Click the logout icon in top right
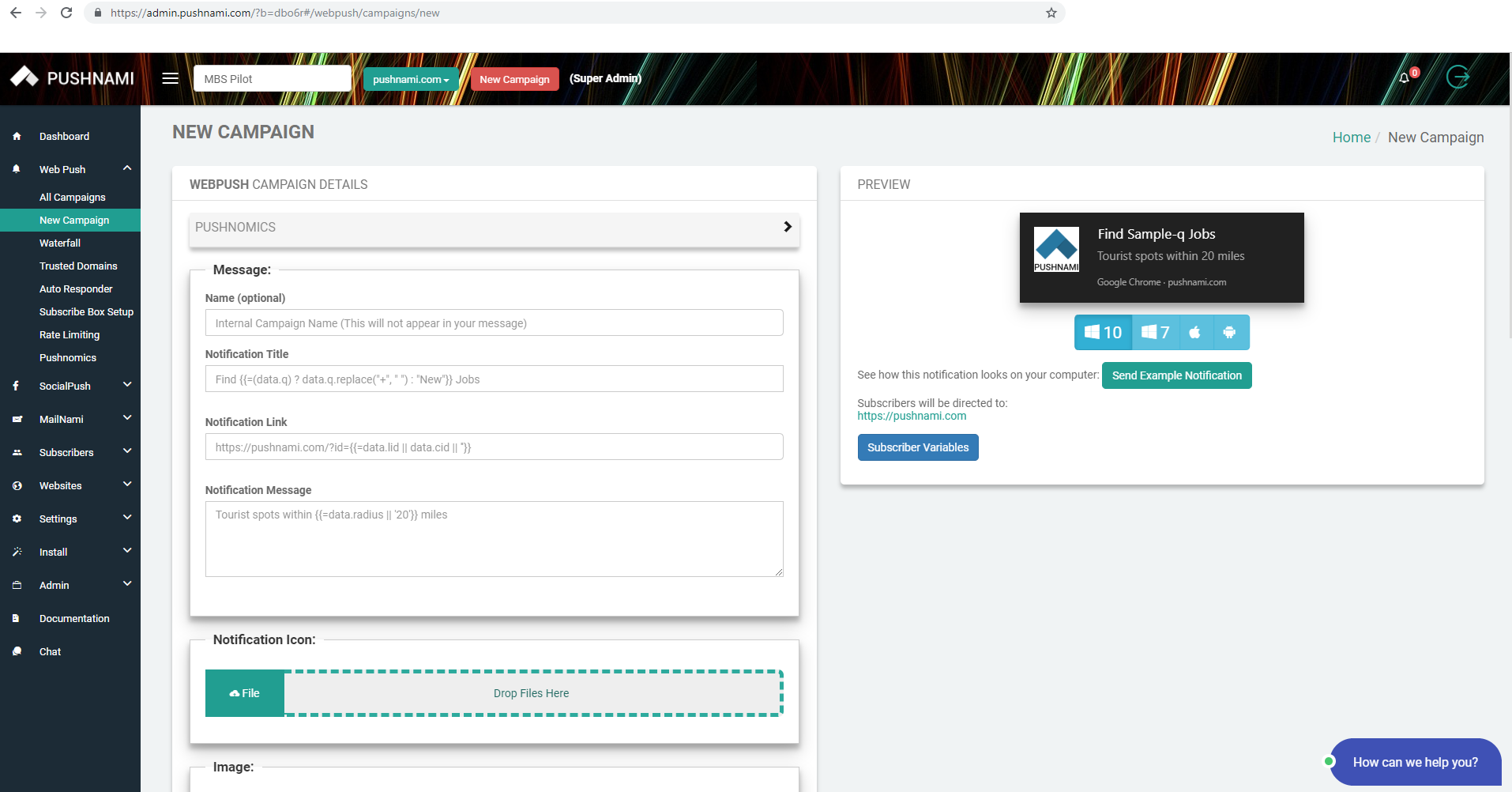This screenshot has width=1512, height=792. tap(1458, 77)
